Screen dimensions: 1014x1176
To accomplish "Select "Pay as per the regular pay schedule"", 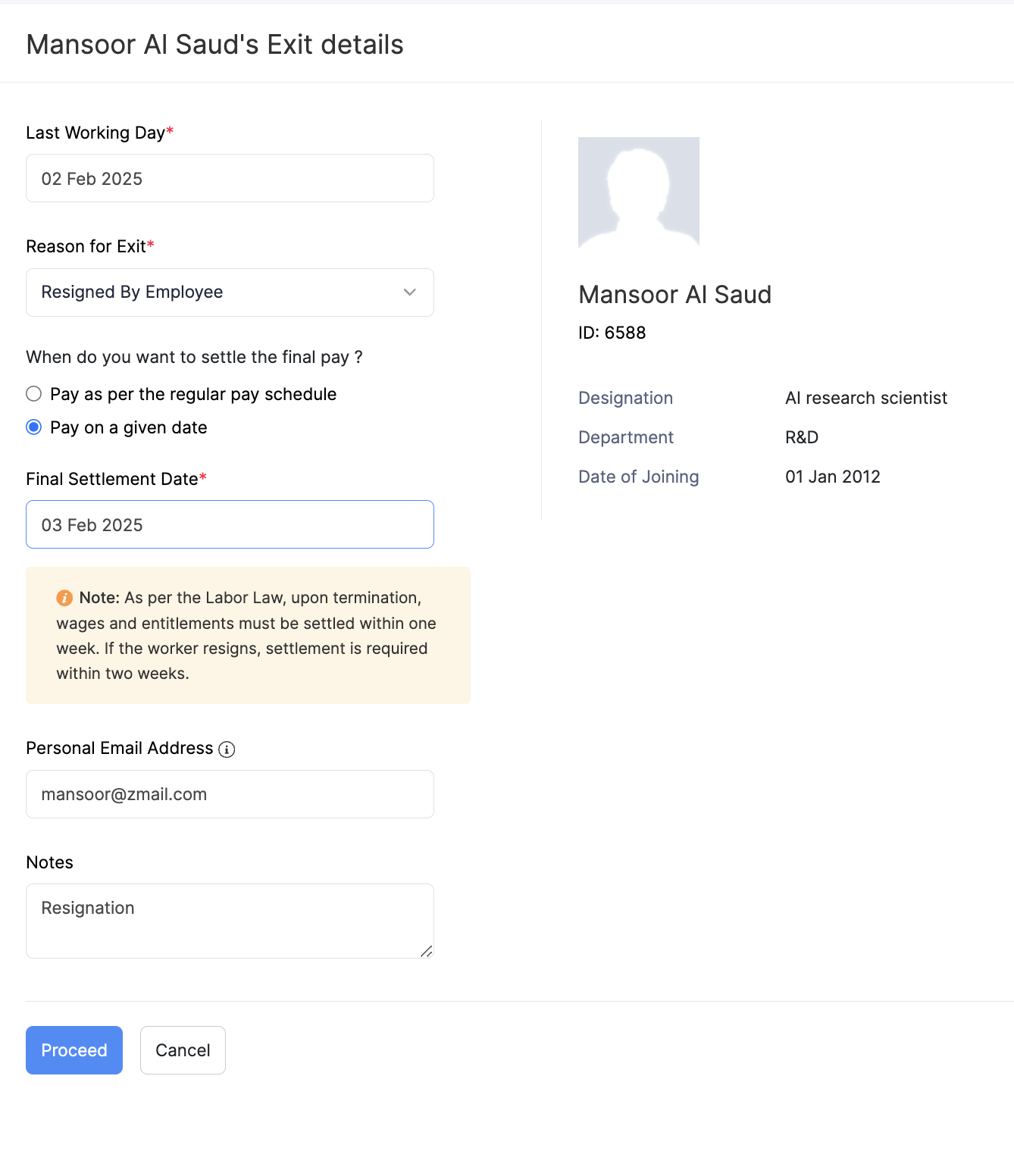I will 34,394.
